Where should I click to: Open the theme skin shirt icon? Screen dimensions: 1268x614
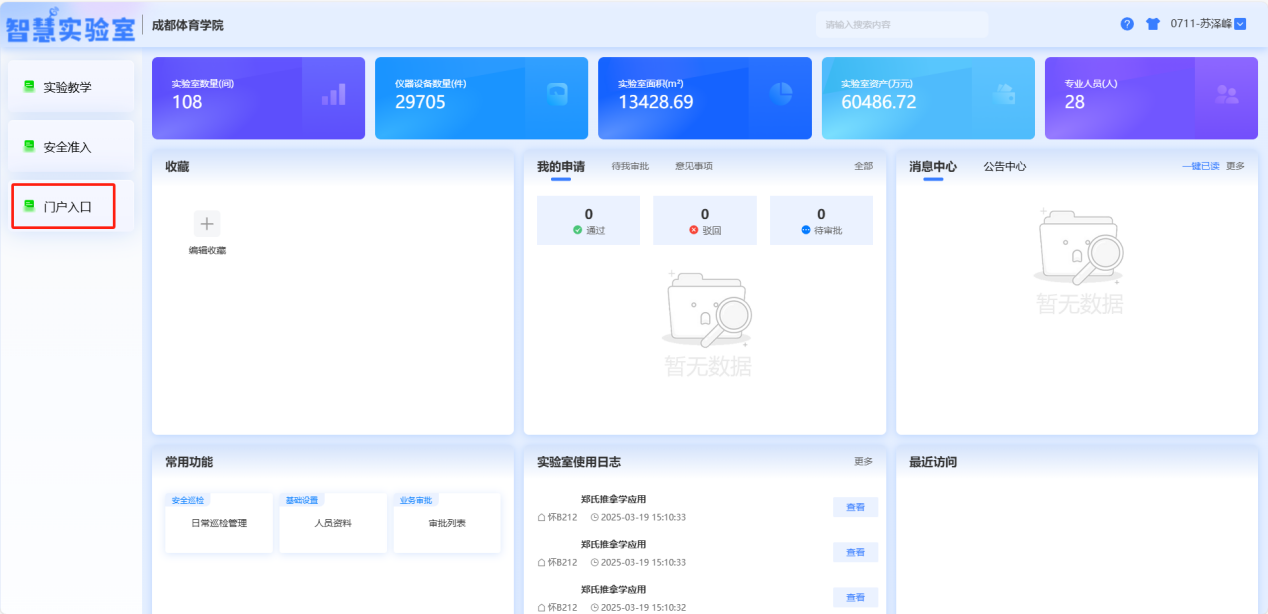tap(1152, 24)
